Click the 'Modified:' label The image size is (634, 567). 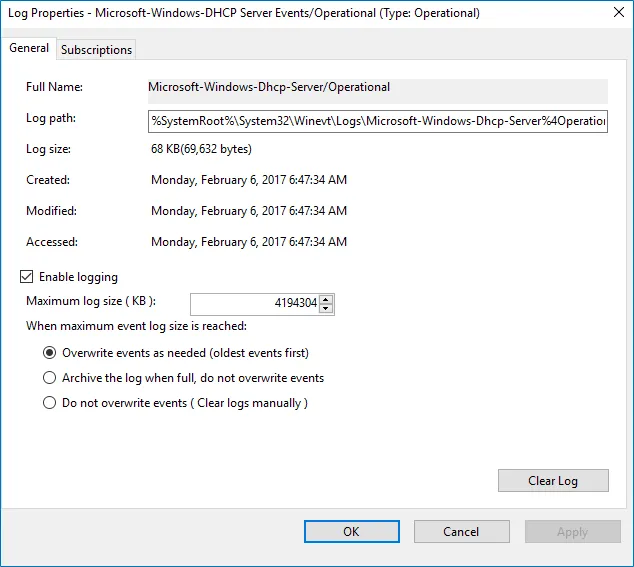(x=51, y=211)
